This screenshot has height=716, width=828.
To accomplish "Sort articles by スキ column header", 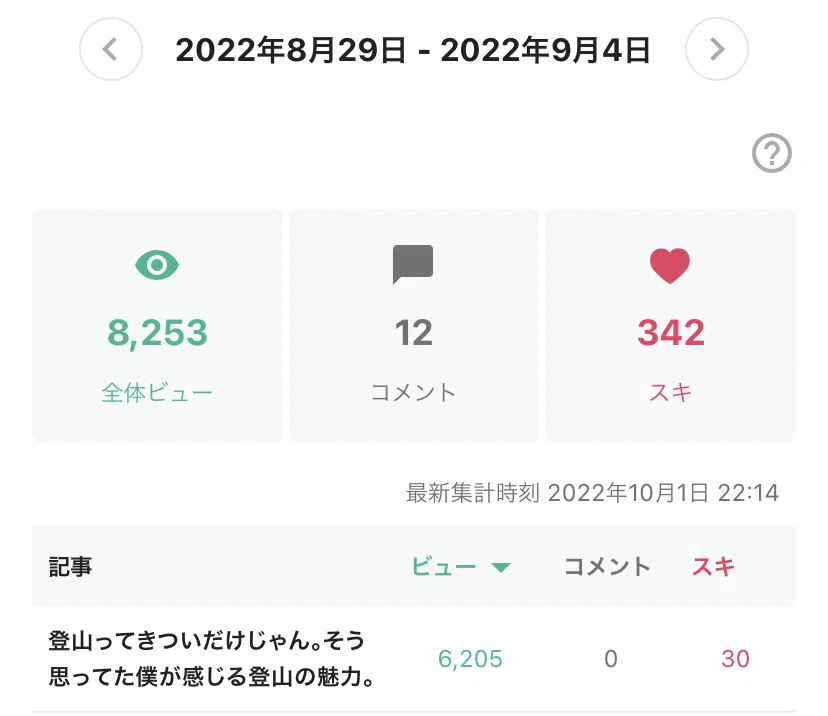I will (713, 567).
